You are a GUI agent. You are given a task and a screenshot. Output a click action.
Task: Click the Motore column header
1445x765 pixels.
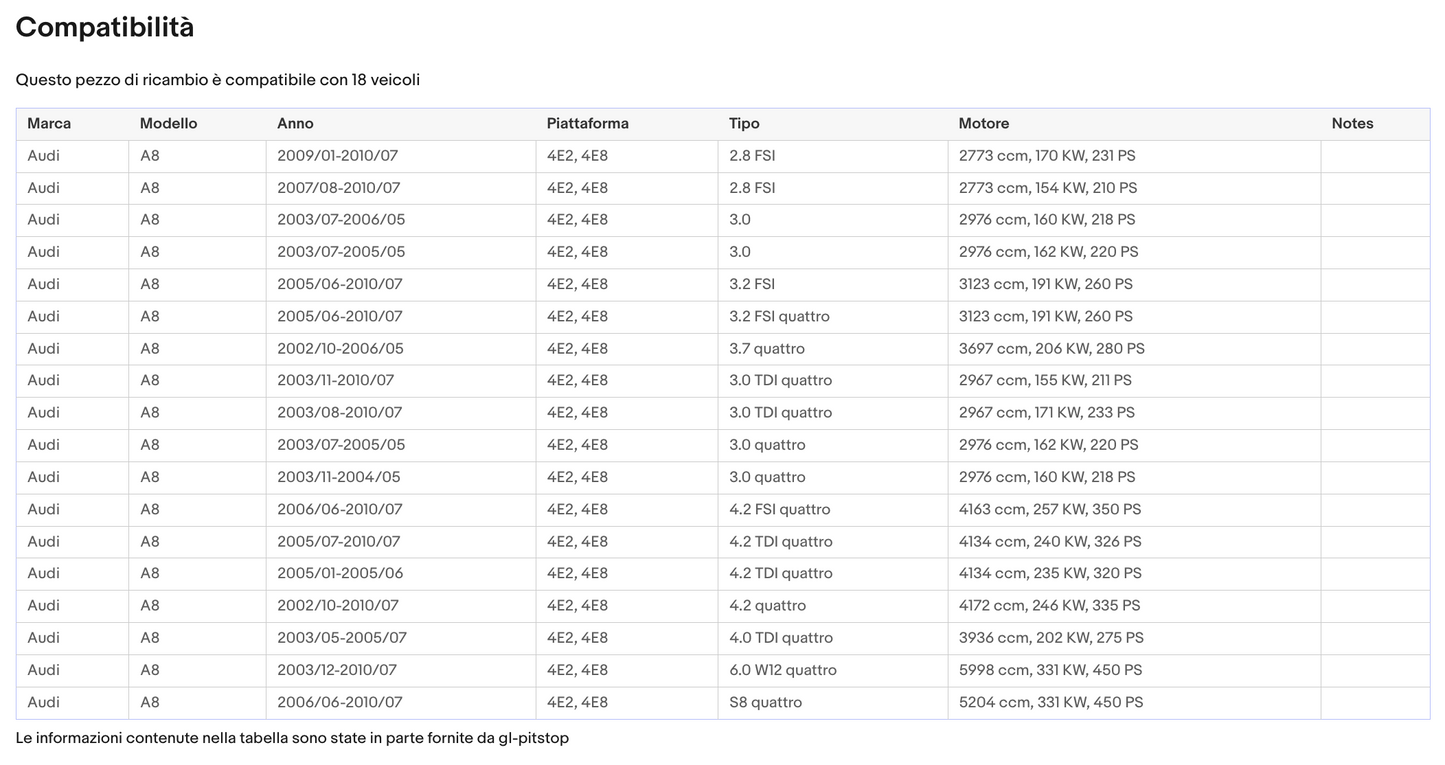[x=983, y=124]
